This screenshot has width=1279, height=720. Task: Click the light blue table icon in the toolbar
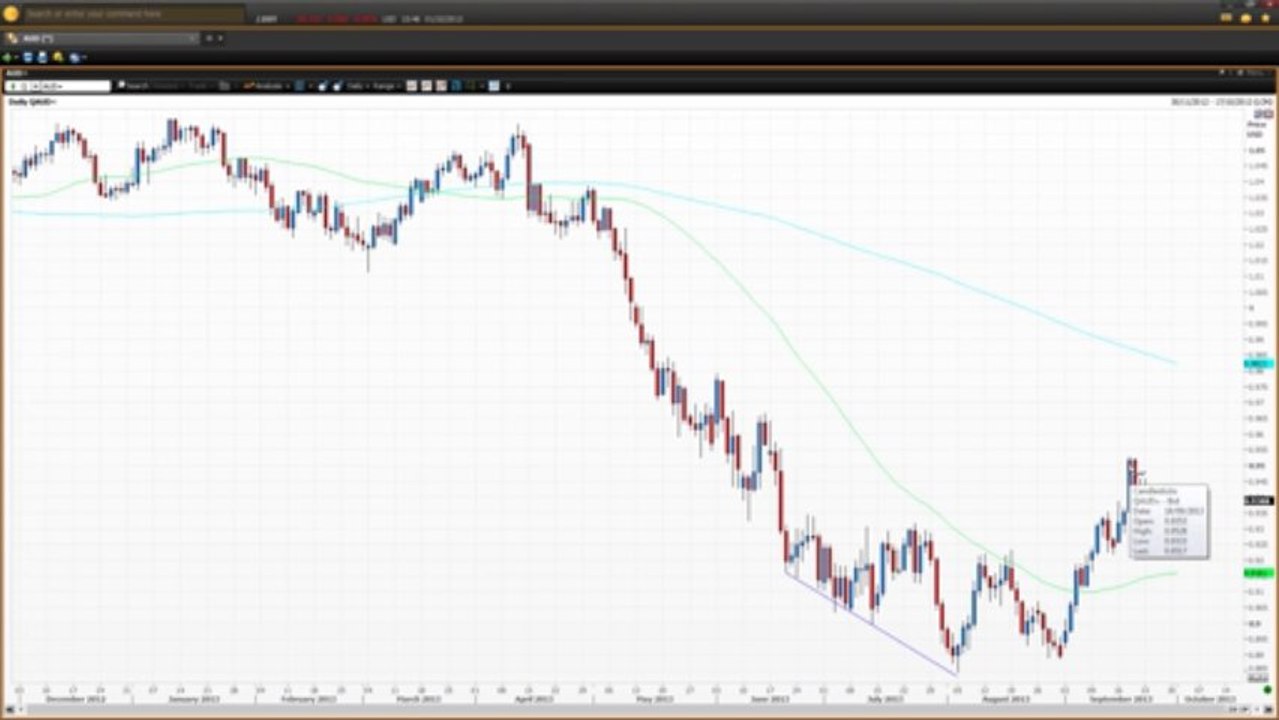tap(494, 86)
